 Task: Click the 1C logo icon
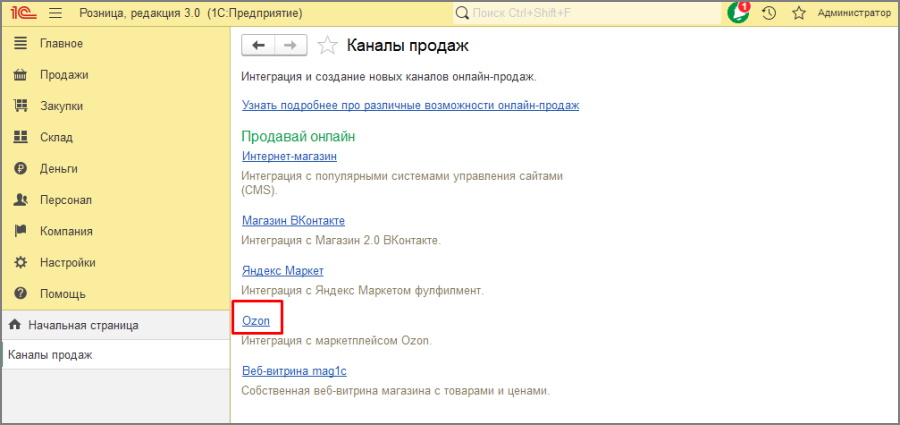point(22,13)
